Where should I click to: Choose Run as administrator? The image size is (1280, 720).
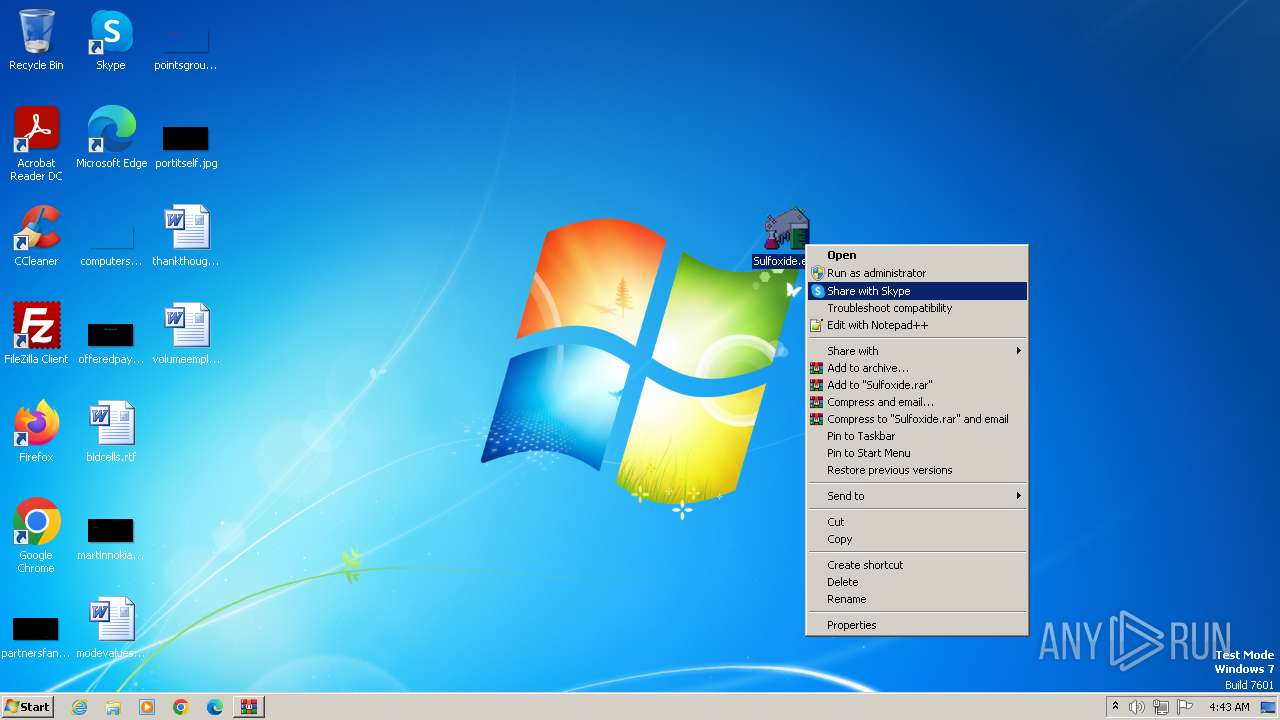pyautogui.click(x=917, y=273)
